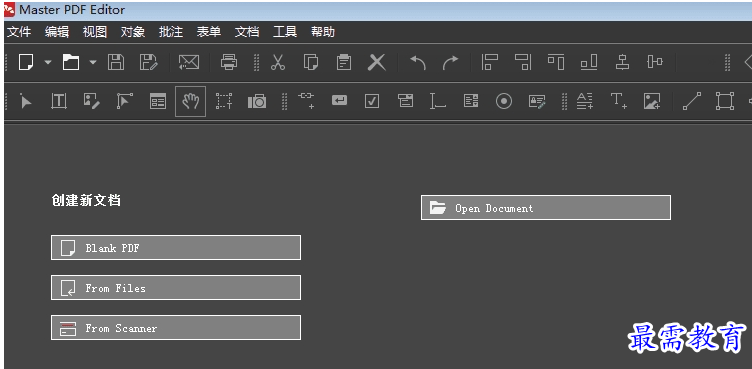Click the Center horizontally align icon
752x369 pixels.
click(622, 62)
